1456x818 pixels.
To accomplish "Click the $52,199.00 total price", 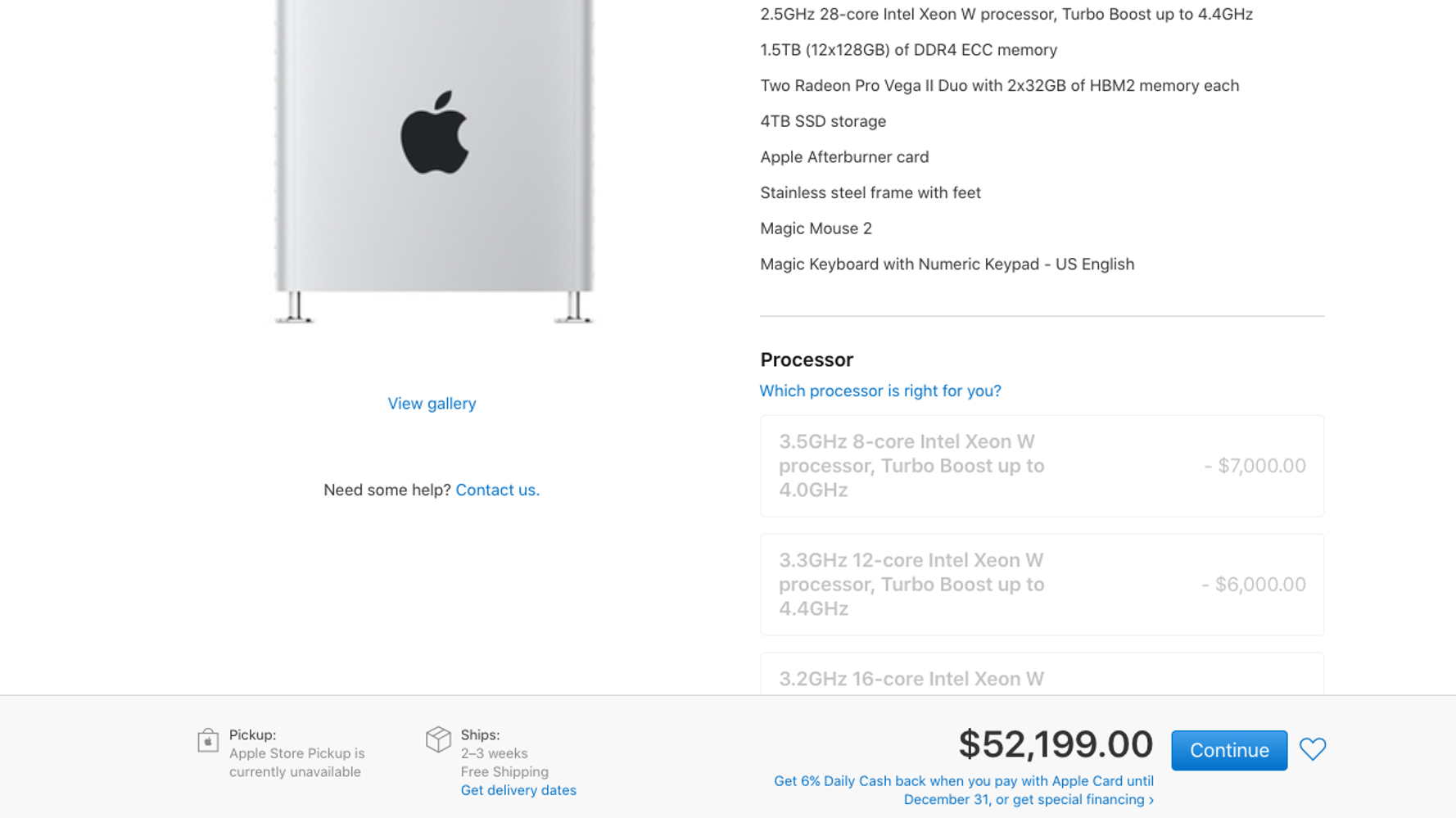I will (x=1055, y=744).
